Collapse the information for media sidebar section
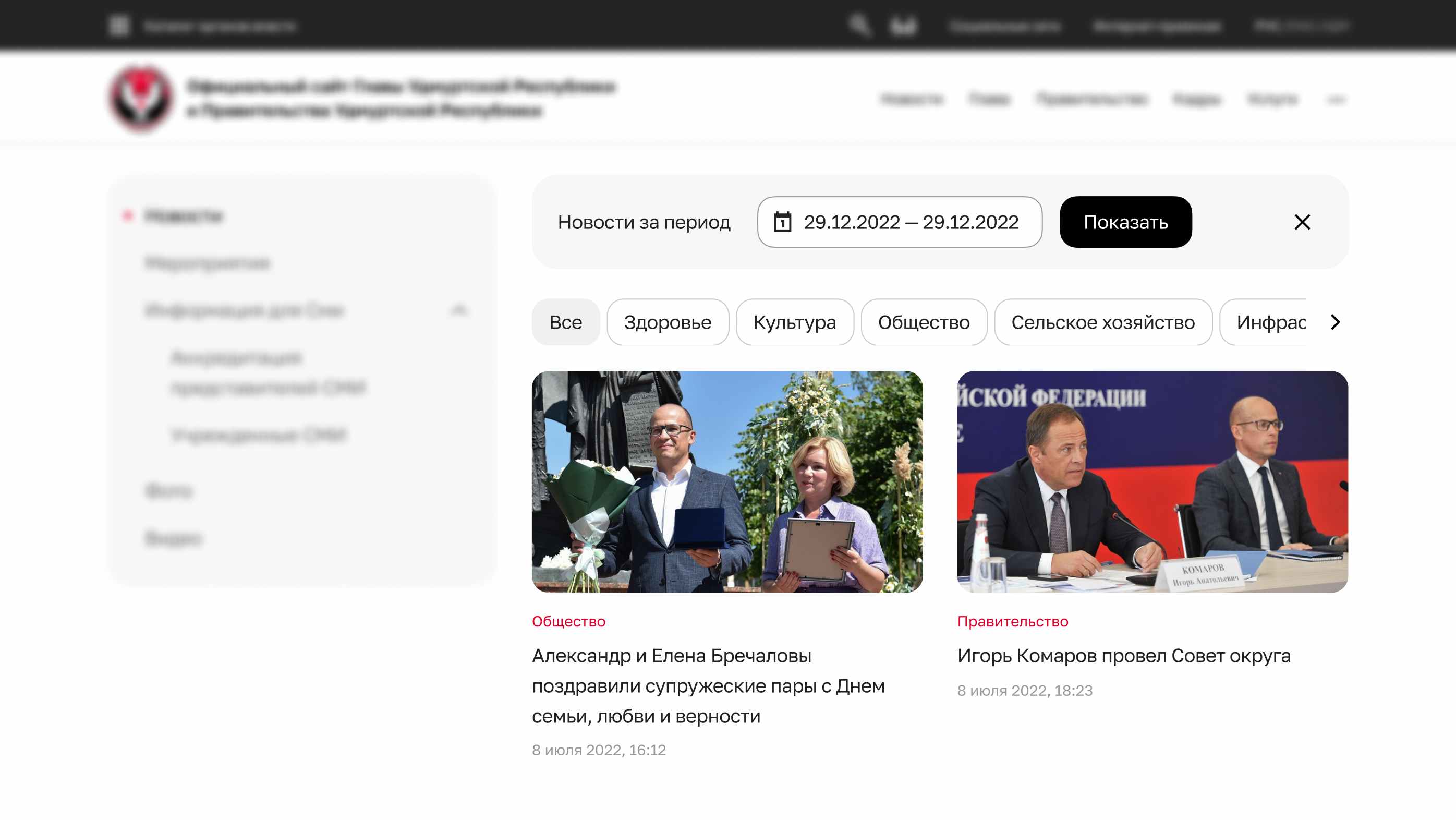 [459, 310]
